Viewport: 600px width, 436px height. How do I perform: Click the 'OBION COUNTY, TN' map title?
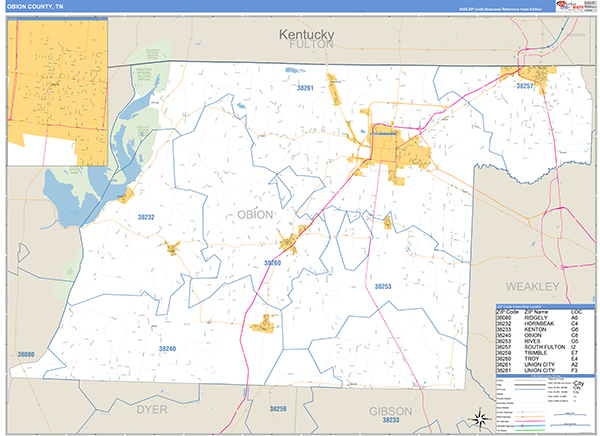(x=35, y=7)
